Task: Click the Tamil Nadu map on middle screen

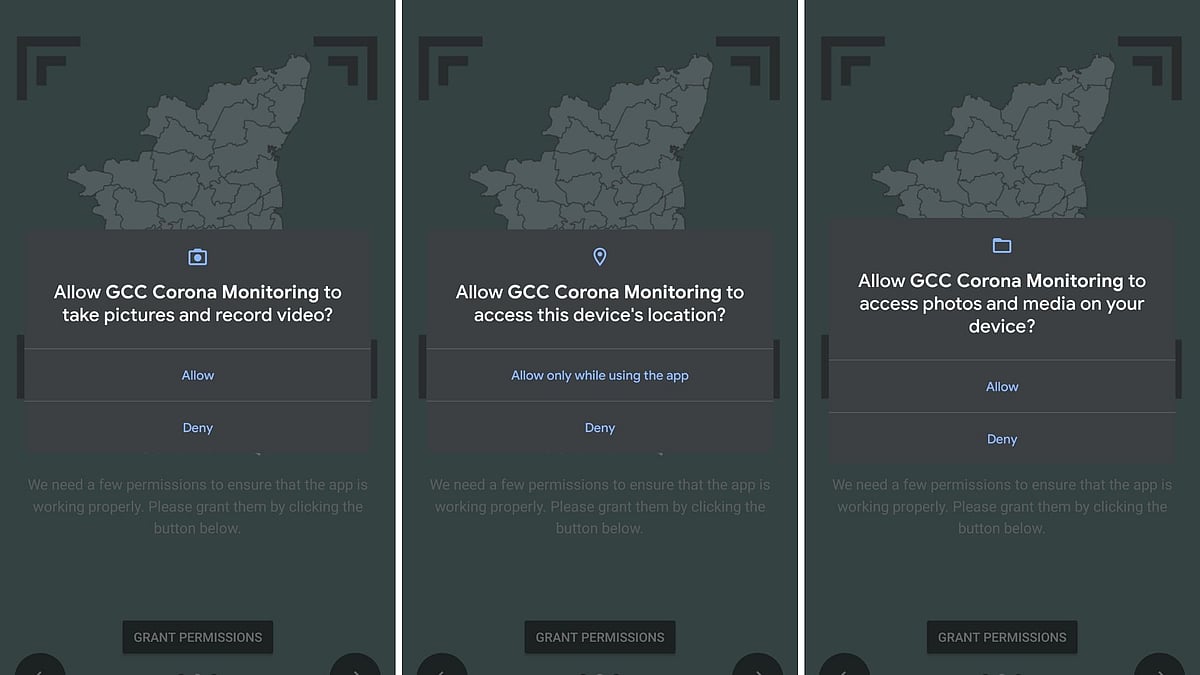Action: pyautogui.click(x=590, y=142)
